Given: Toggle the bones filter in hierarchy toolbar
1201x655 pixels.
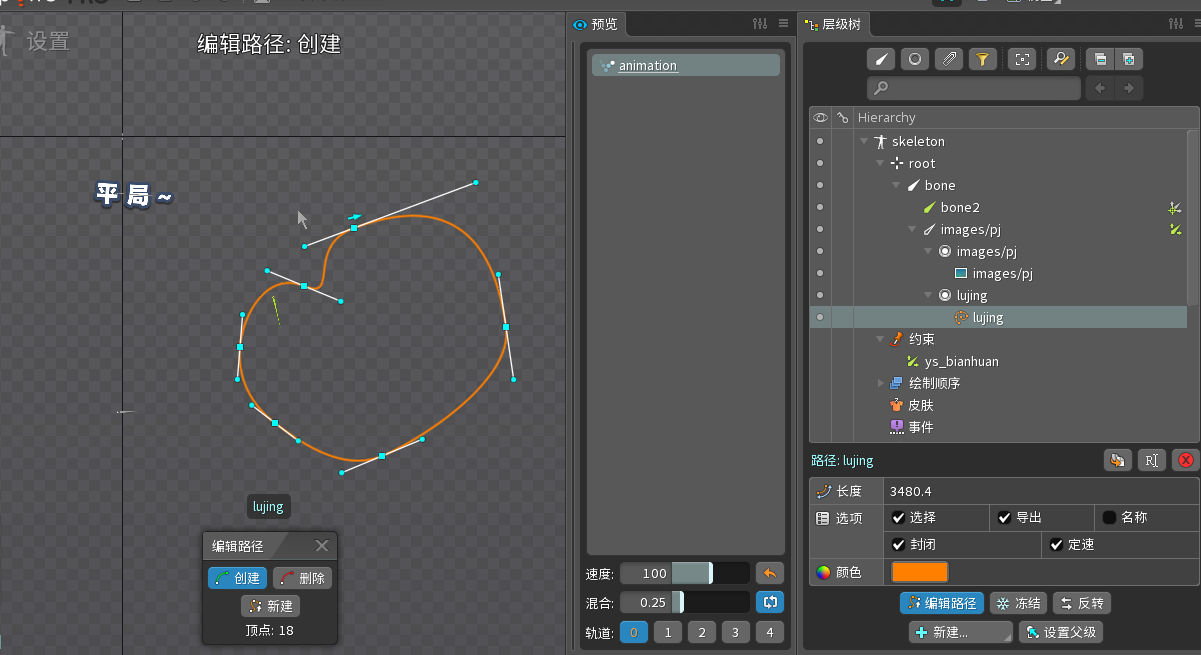Looking at the screenshot, I should [x=881, y=59].
